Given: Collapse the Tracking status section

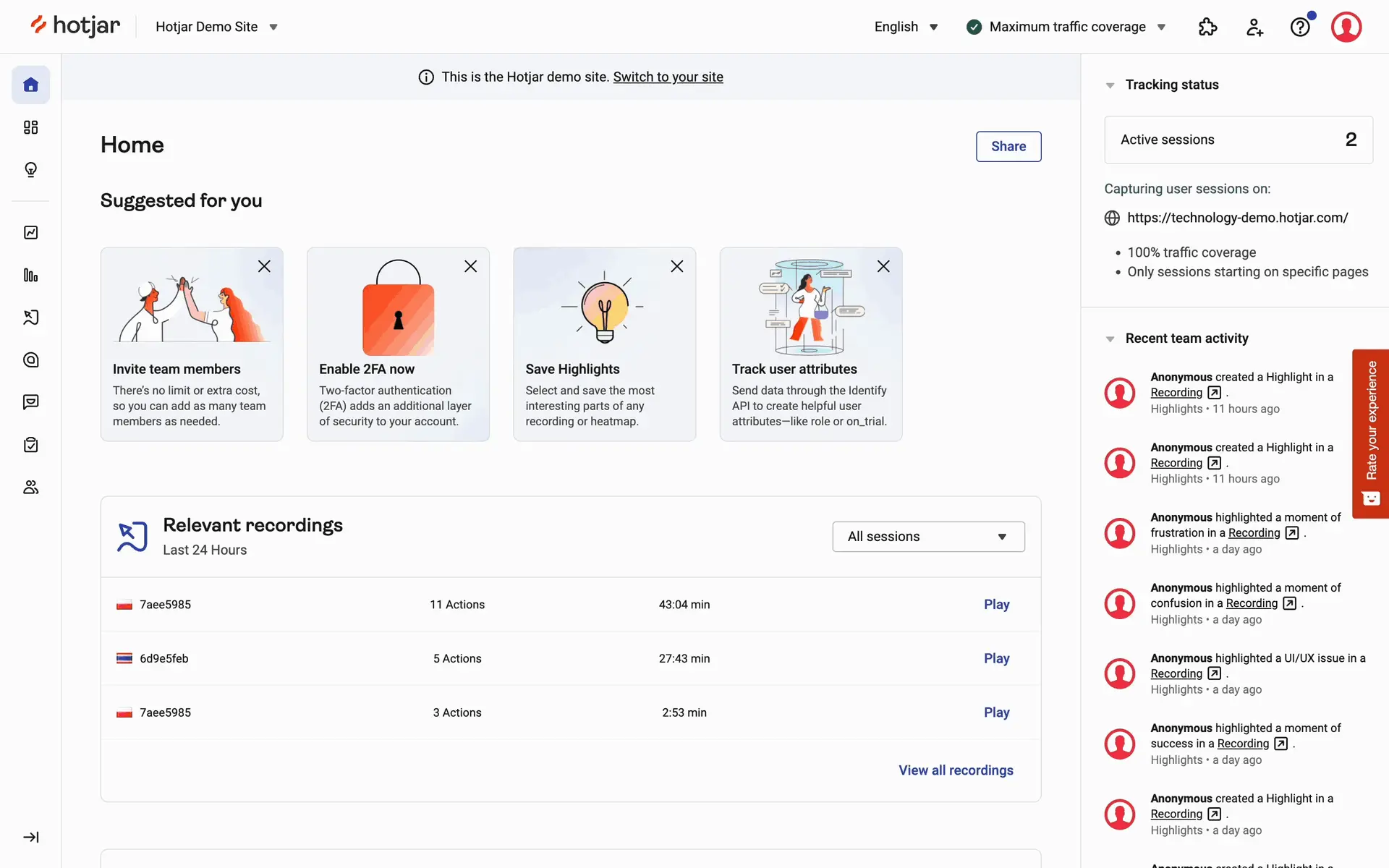Looking at the screenshot, I should 1110,85.
